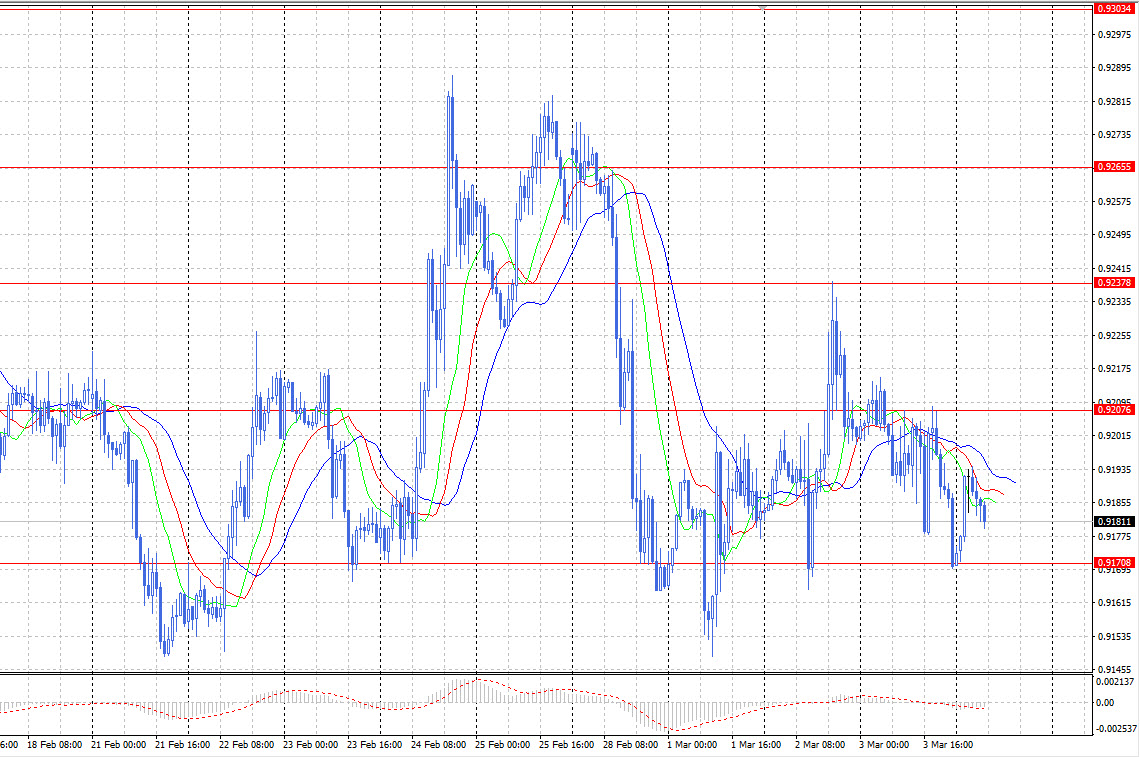This screenshot has height=757, width=1140.
Task: Click the 0.92255 price axis label
Action: (x=1115, y=336)
